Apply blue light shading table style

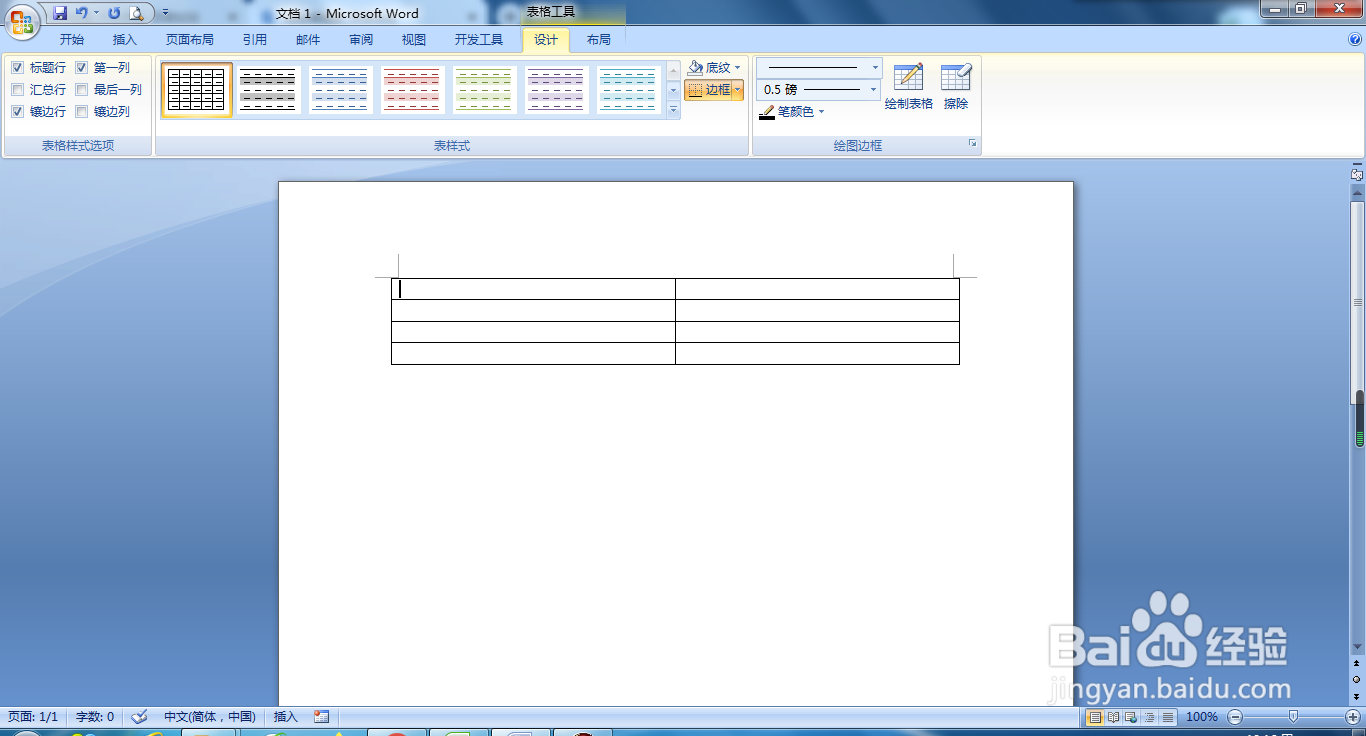[341, 90]
